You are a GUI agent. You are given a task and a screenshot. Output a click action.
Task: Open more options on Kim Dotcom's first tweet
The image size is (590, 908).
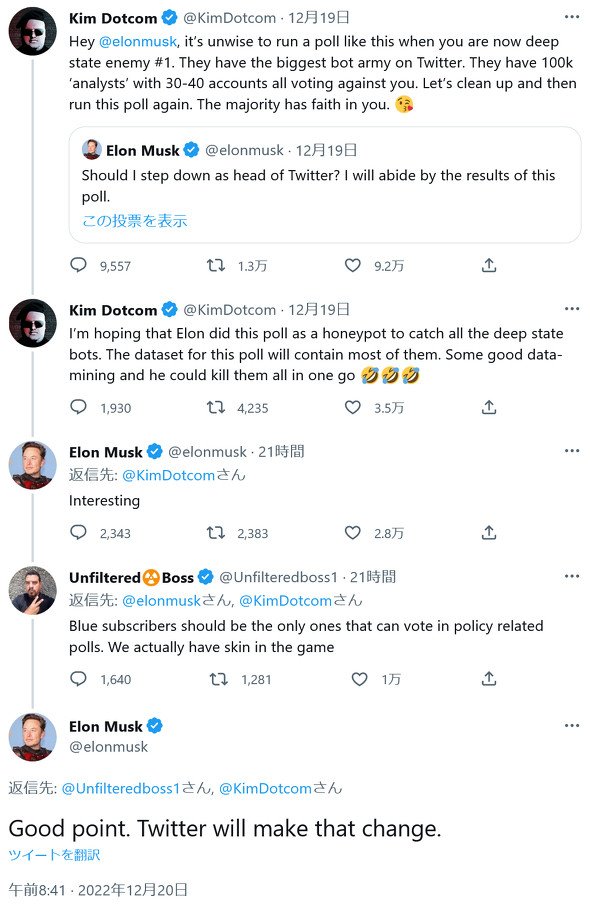571,17
